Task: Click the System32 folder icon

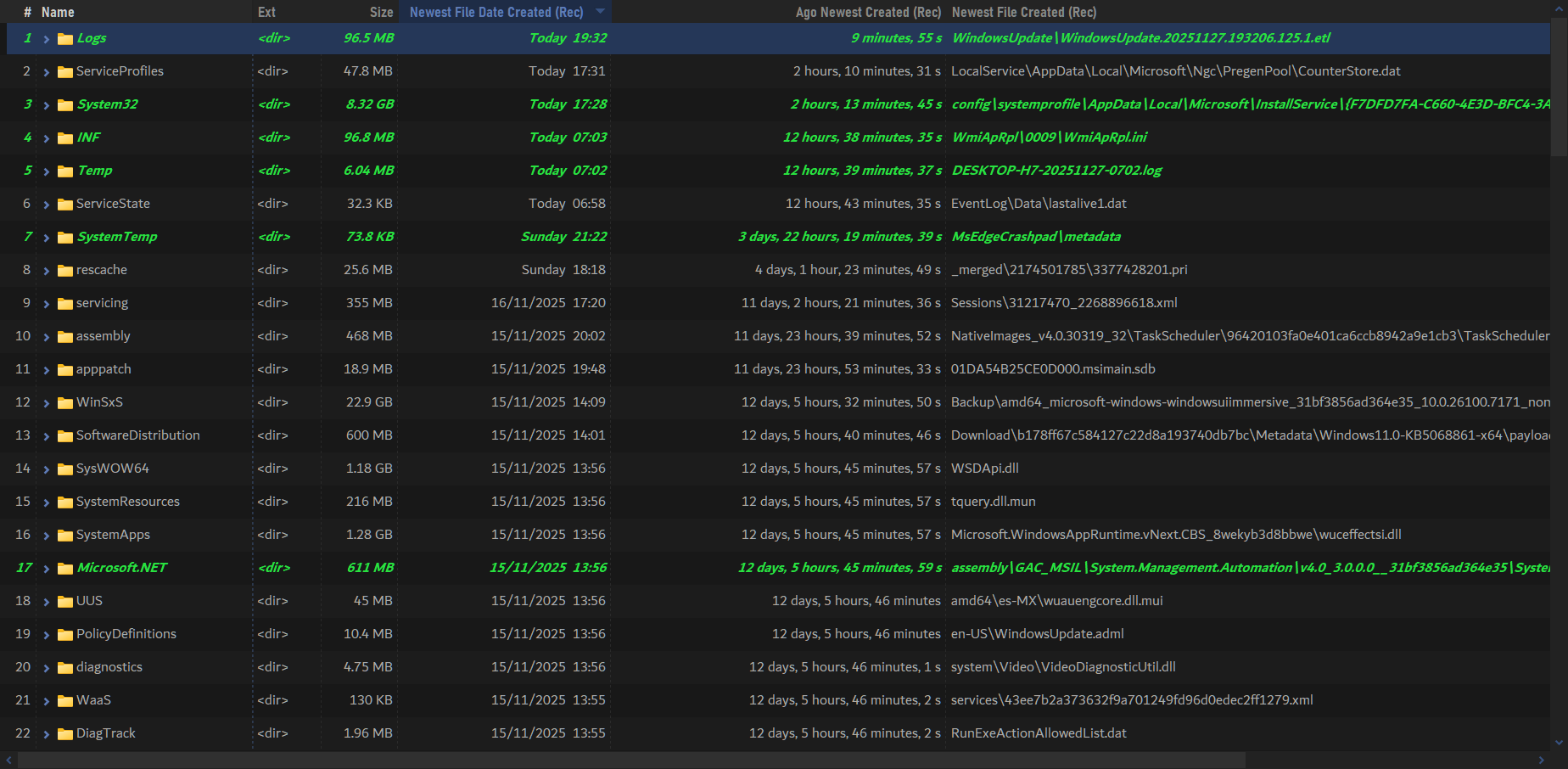Action: [x=64, y=105]
